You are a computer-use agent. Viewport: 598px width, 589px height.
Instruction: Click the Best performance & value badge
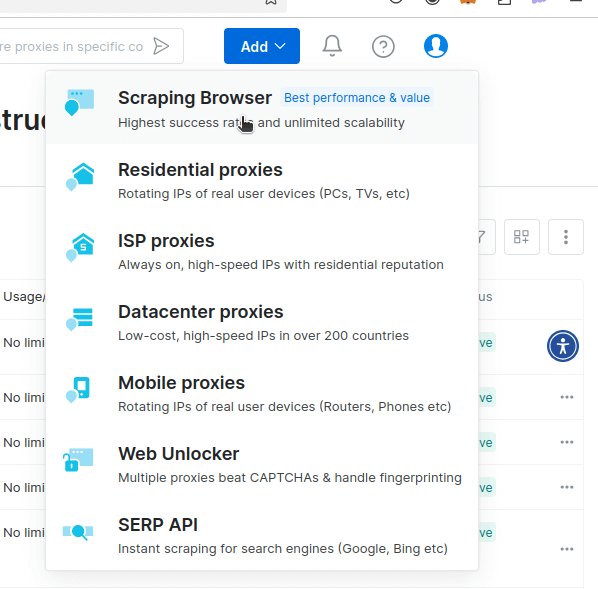point(357,98)
